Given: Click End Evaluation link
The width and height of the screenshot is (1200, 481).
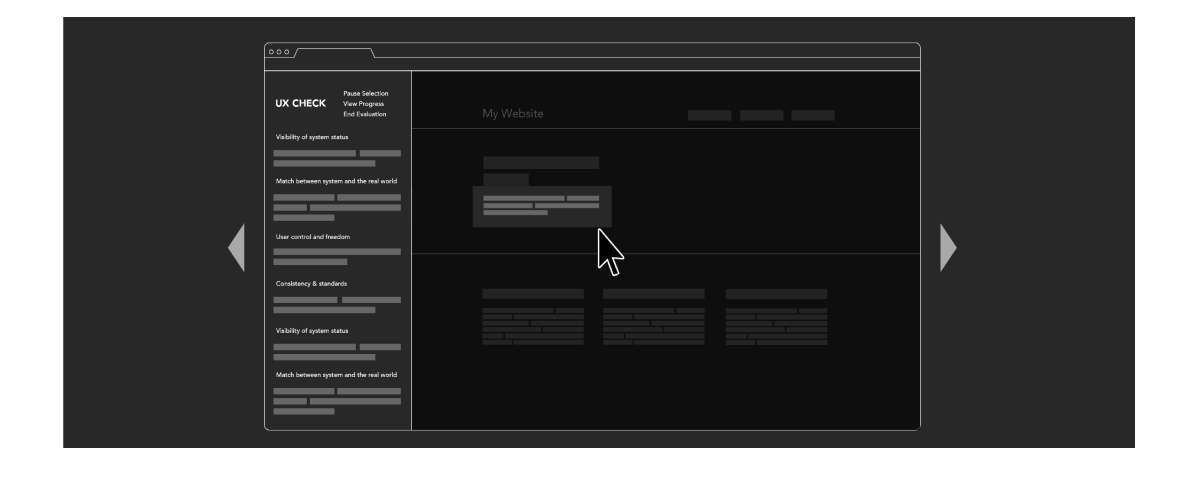Looking at the screenshot, I should coord(364,114).
